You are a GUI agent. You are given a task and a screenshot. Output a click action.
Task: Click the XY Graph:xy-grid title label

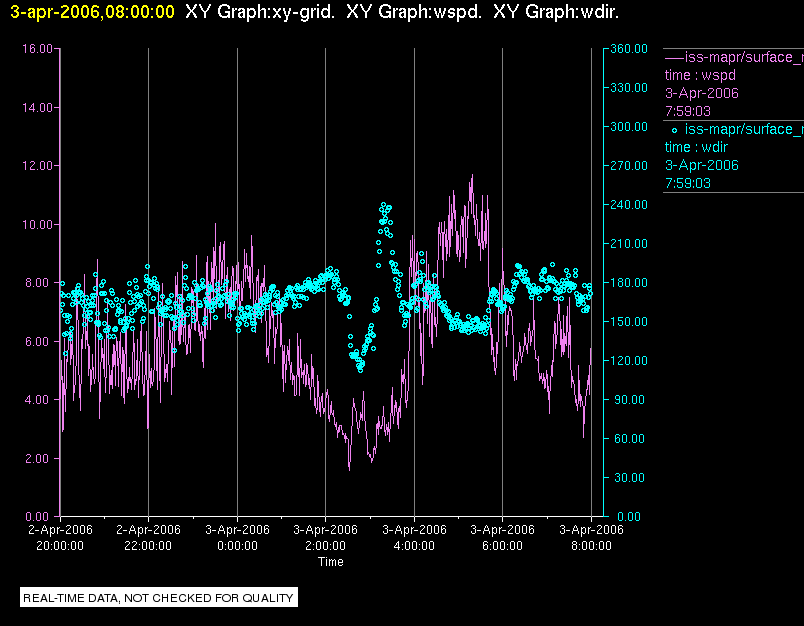click(x=259, y=12)
